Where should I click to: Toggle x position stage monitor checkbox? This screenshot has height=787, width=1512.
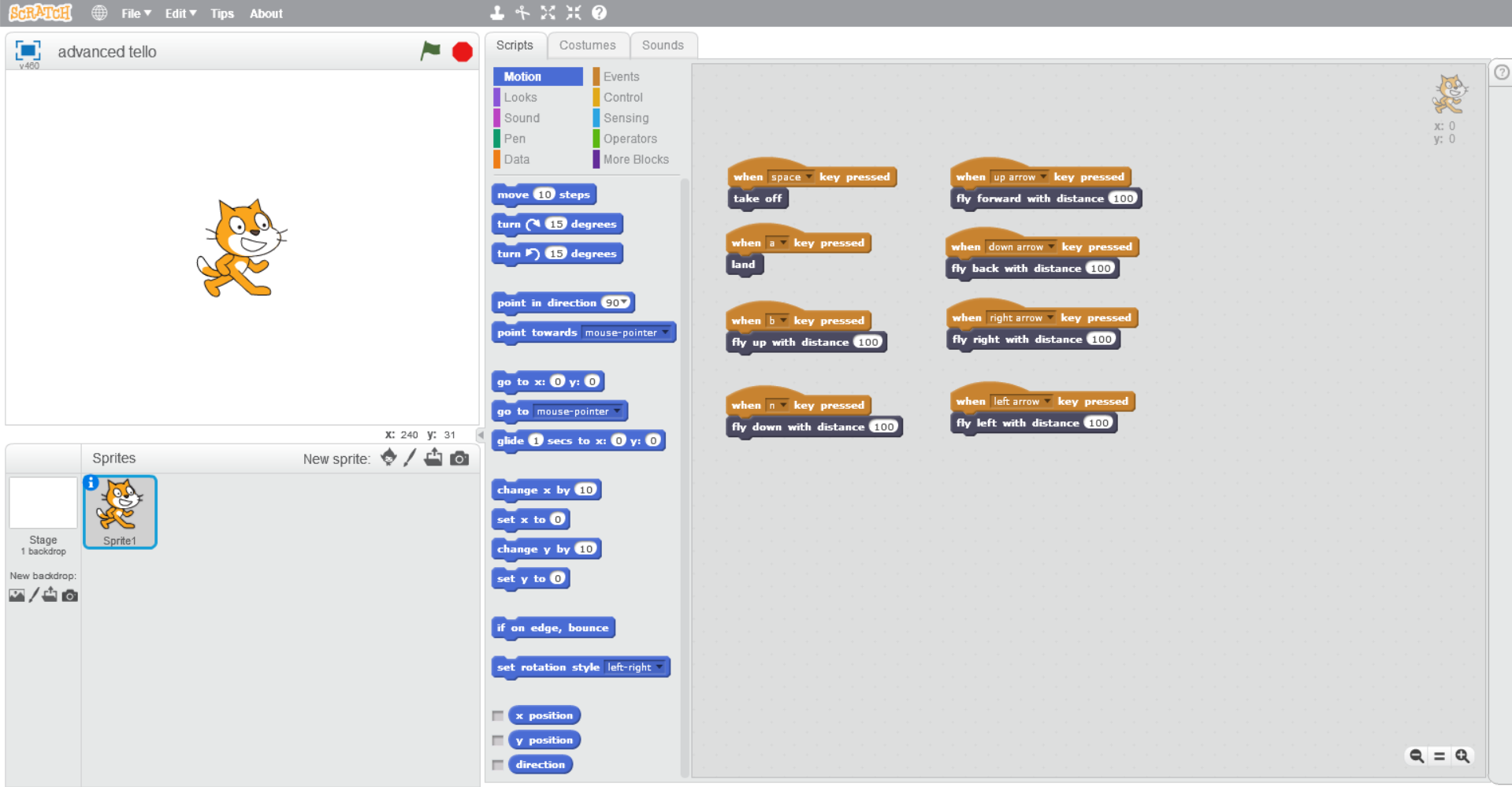pos(498,716)
